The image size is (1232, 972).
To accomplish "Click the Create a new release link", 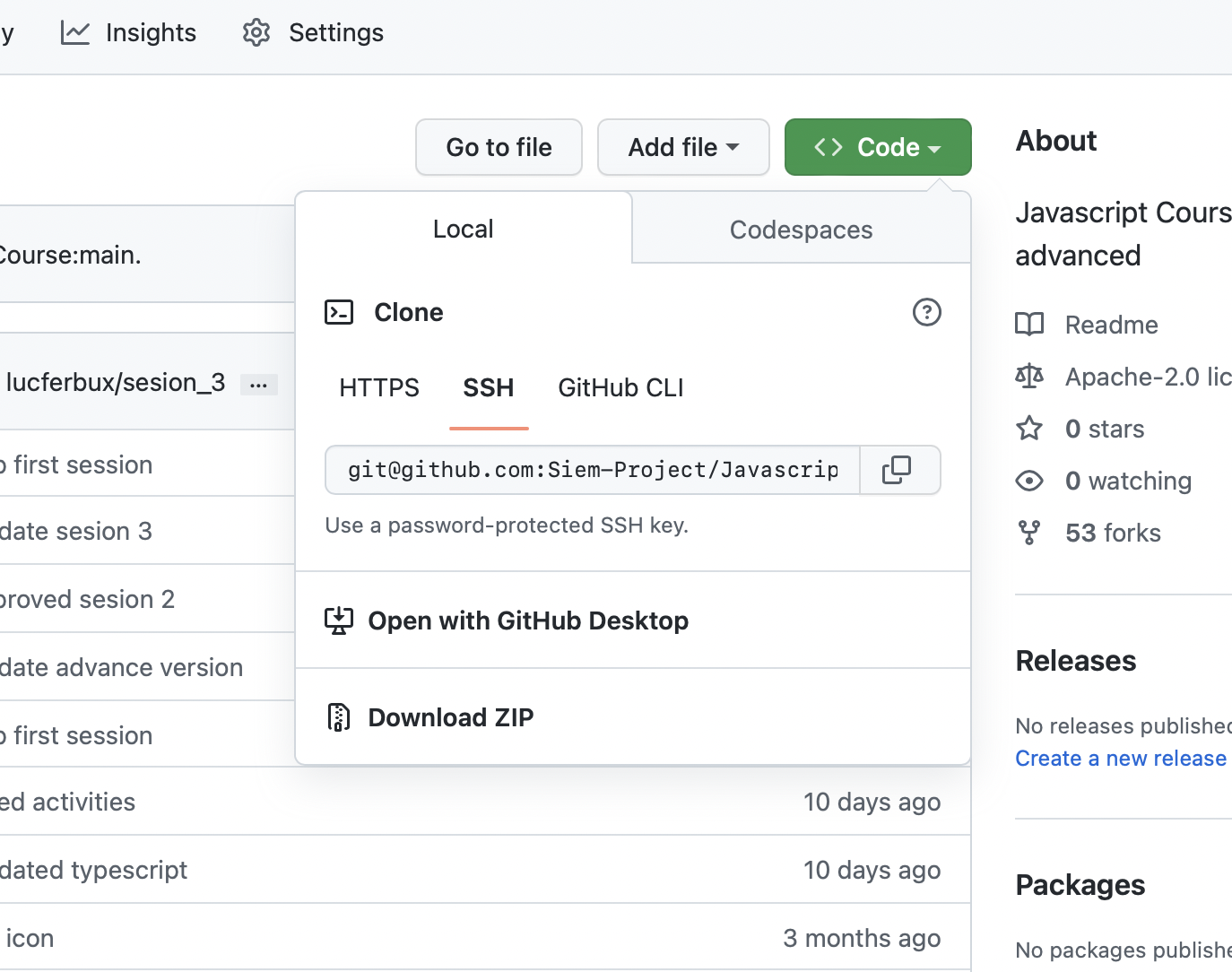I will coord(1120,758).
